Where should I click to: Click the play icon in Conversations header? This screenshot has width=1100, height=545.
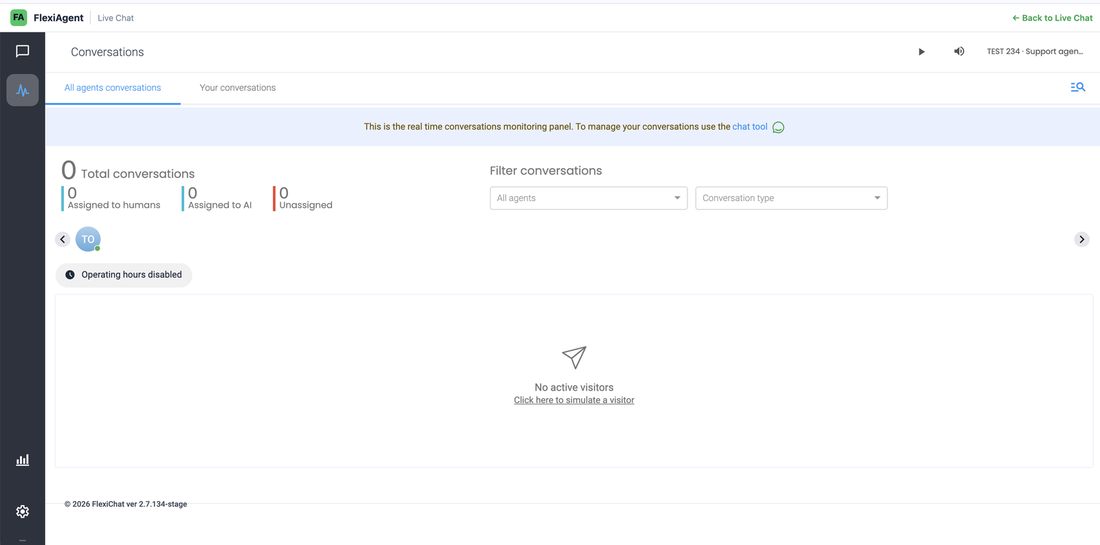click(922, 52)
